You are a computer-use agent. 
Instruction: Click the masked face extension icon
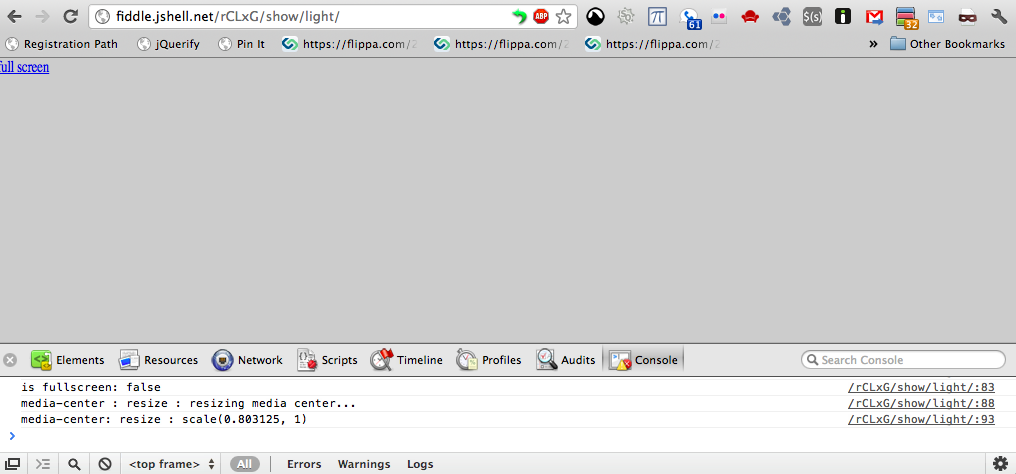(x=967, y=17)
